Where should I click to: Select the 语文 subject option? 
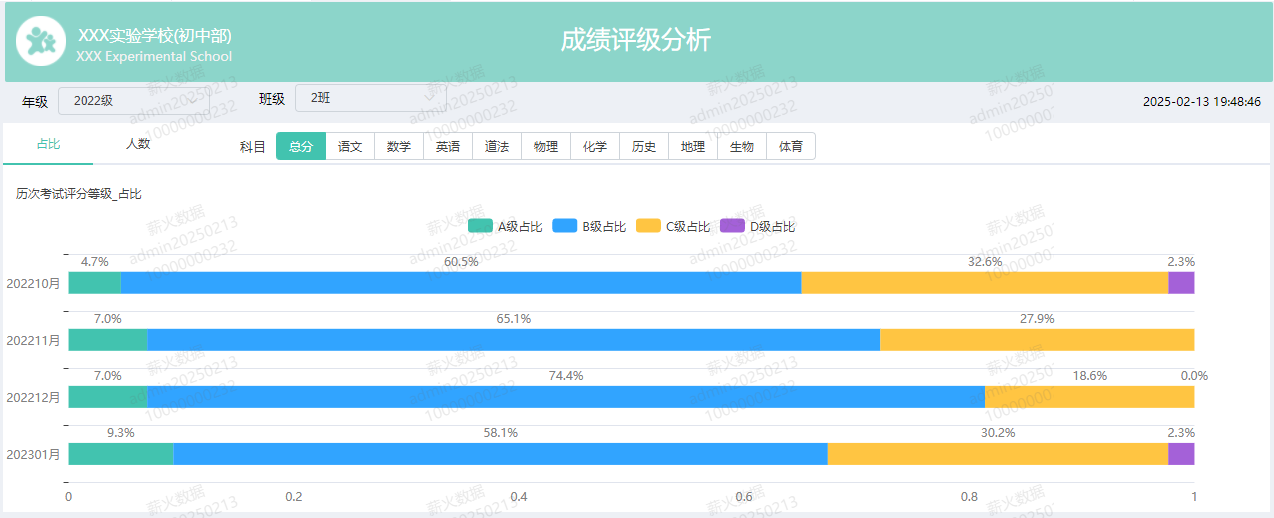click(350, 146)
